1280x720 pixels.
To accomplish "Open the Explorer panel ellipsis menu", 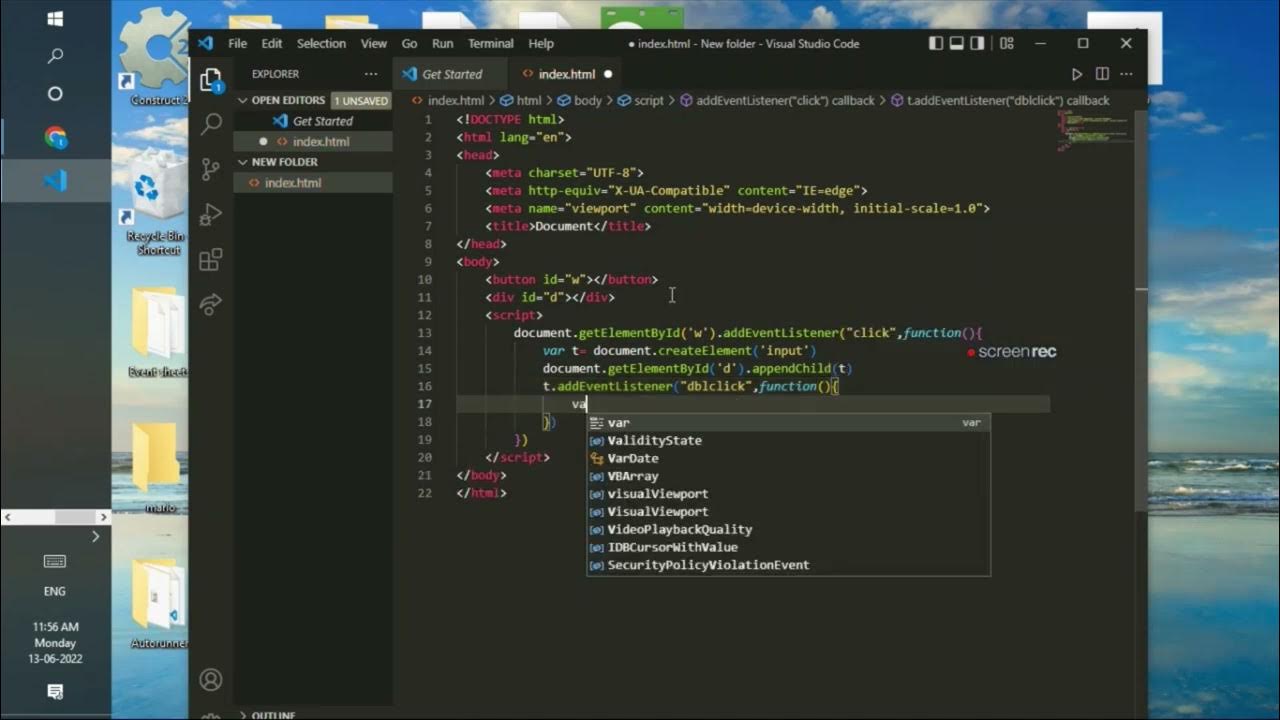I will coord(371,74).
